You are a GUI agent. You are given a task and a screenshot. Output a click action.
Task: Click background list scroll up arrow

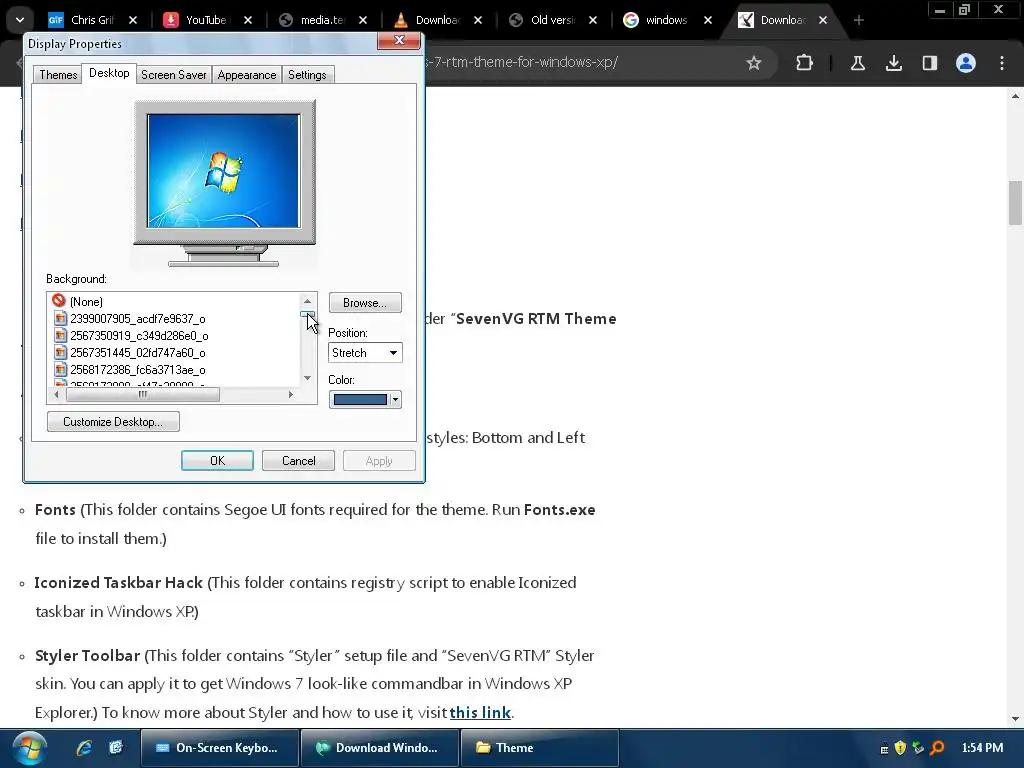(x=308, y=301)
